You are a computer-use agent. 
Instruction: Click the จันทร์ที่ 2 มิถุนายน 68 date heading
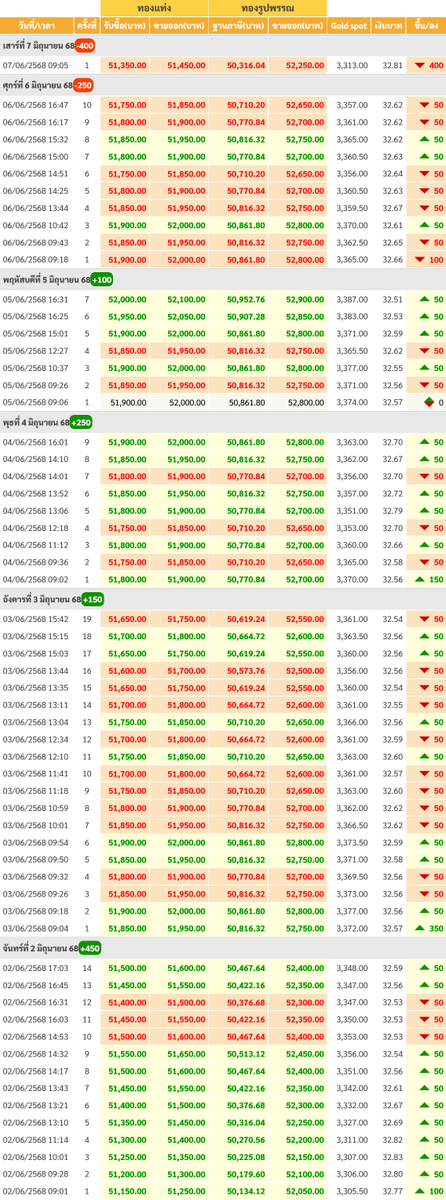point(40,948)
